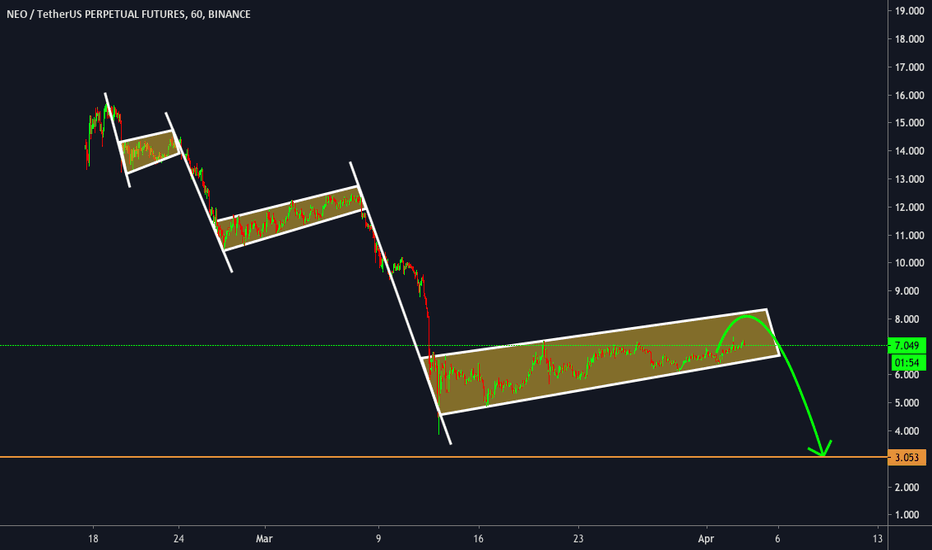Select the small shaded channel near 14.000
Viewport: 932px width, 550px height.
[x=150, y=151]
